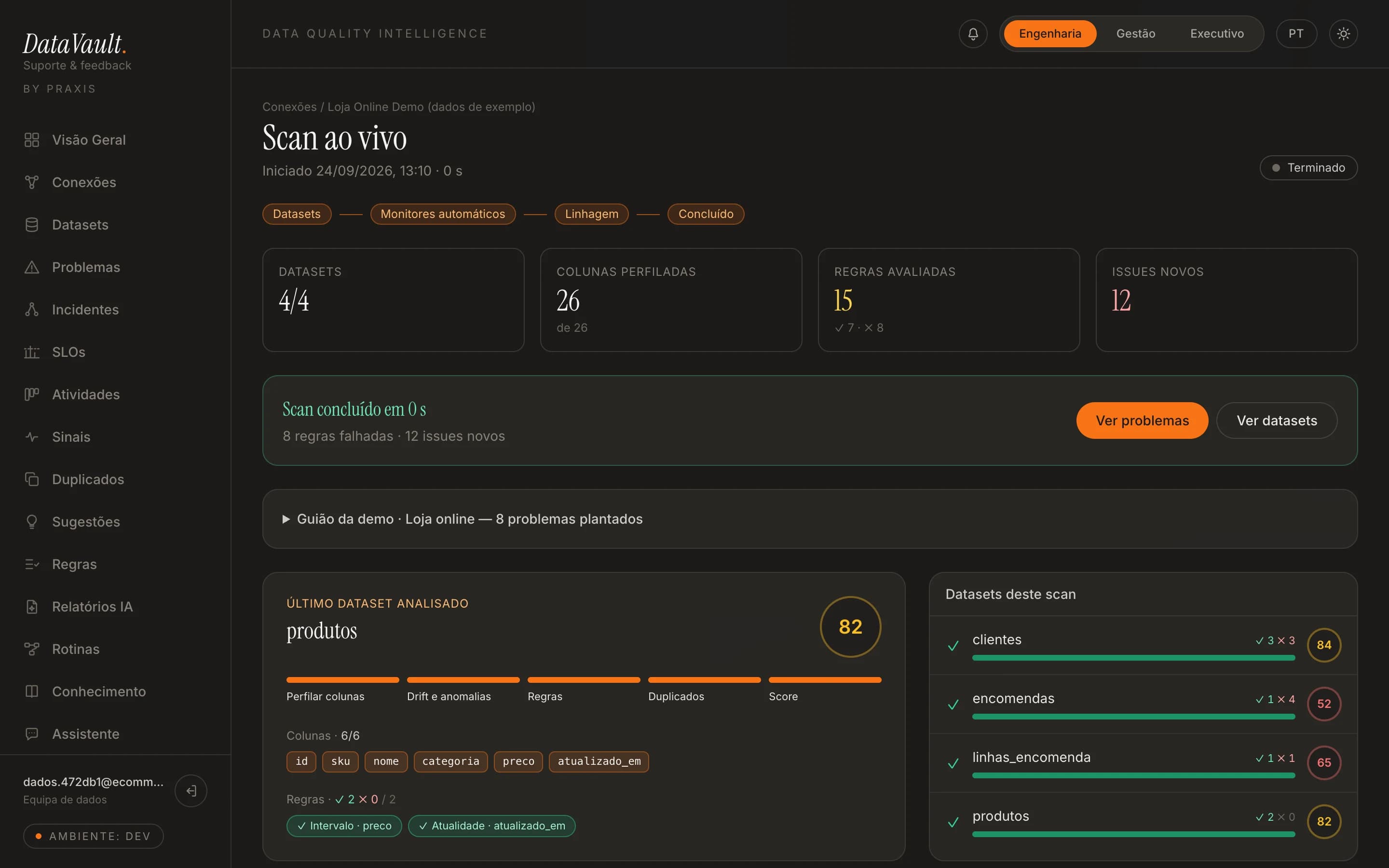Click the SLOs chart icon
Image resolution: width=1389 pixels, height=868 pixels.
pos(31,353)
